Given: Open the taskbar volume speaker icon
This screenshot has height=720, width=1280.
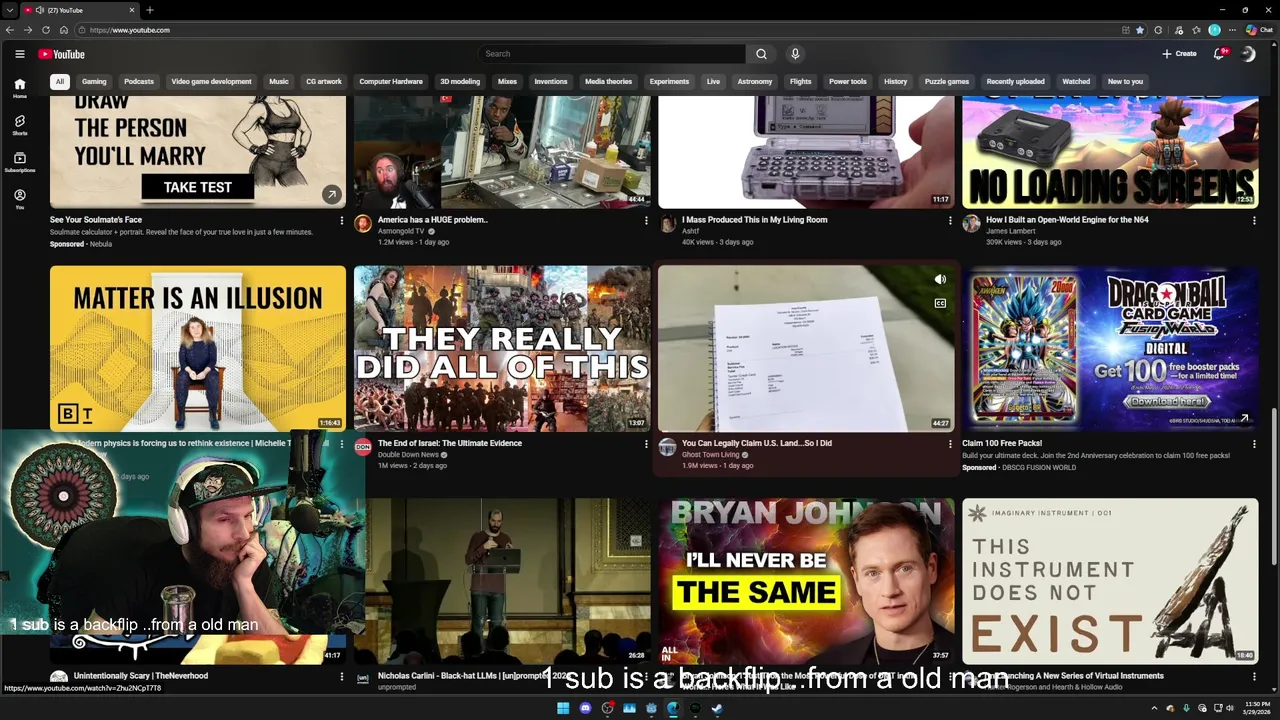Looking at the screenshot, I should (x=1229, y=708).
